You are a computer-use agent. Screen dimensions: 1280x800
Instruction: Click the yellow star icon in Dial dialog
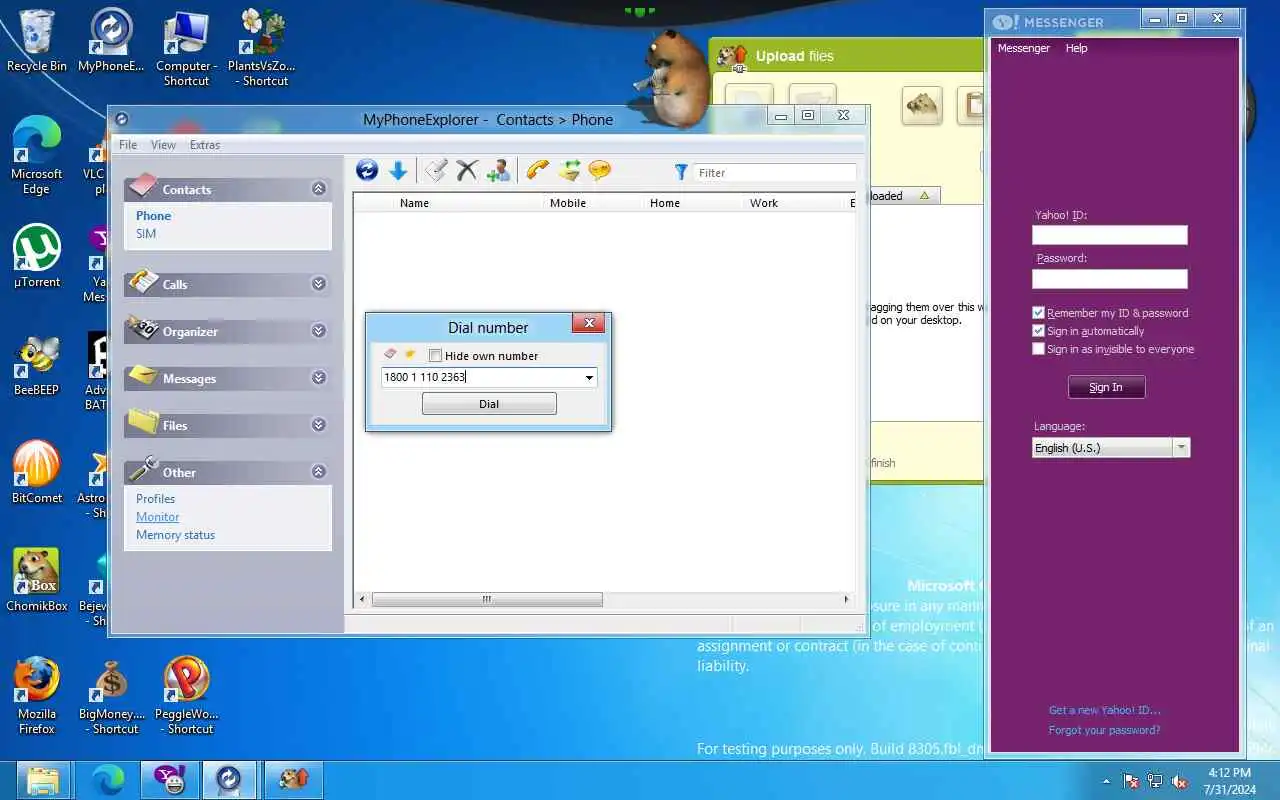[x=410, y=354]
